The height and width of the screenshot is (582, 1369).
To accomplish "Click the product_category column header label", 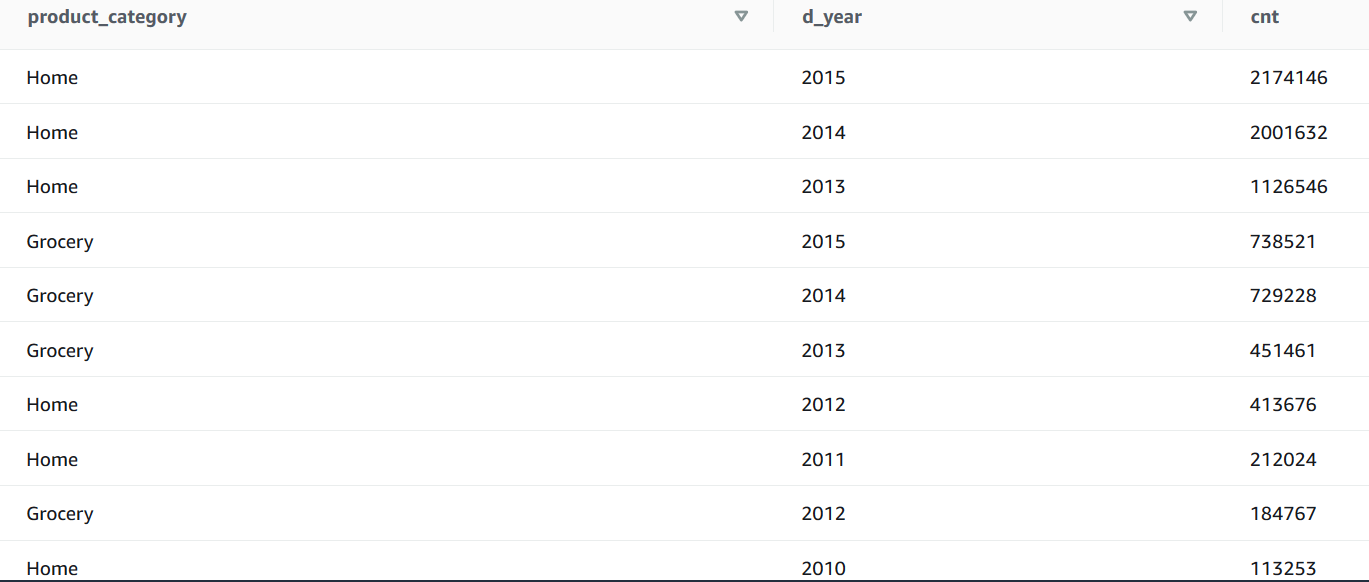I will click(107, 17).
